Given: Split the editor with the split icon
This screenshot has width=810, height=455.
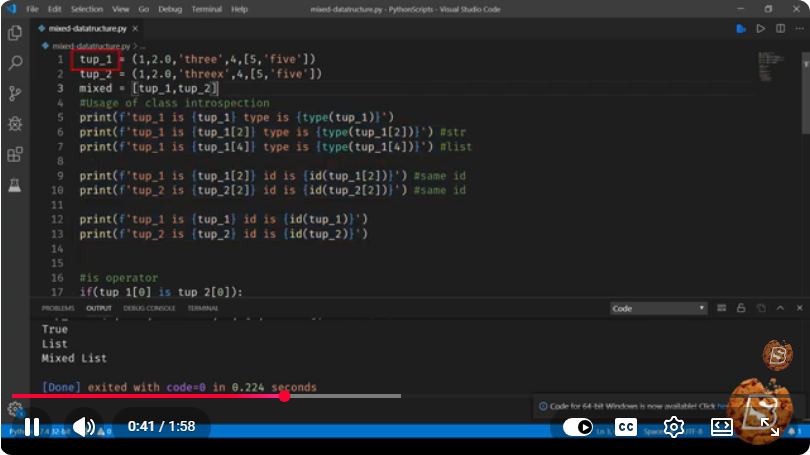Looking at the screenshot, I should click(780, 28).
